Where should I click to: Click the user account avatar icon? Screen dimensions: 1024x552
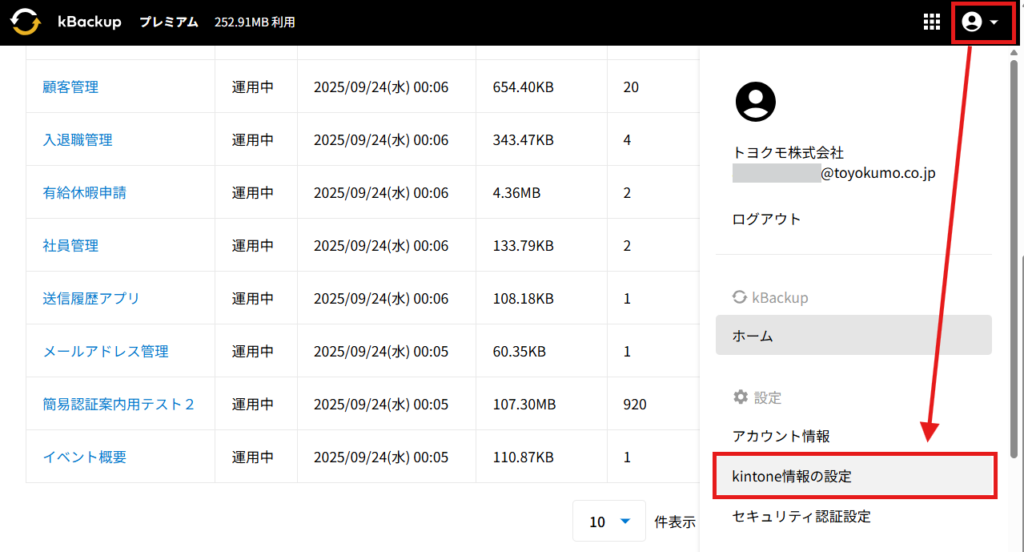pyautogui.click(x=971, y=22)
